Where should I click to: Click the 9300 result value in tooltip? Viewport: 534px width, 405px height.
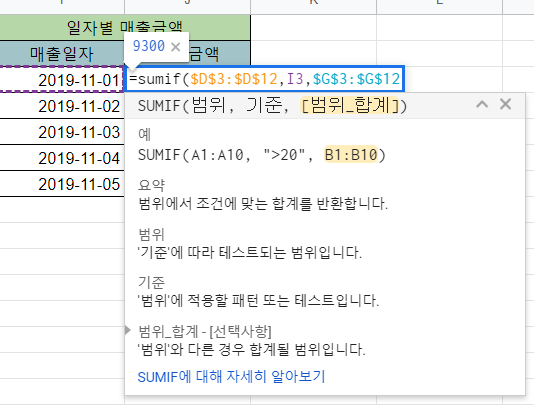[x=149, y=46]
